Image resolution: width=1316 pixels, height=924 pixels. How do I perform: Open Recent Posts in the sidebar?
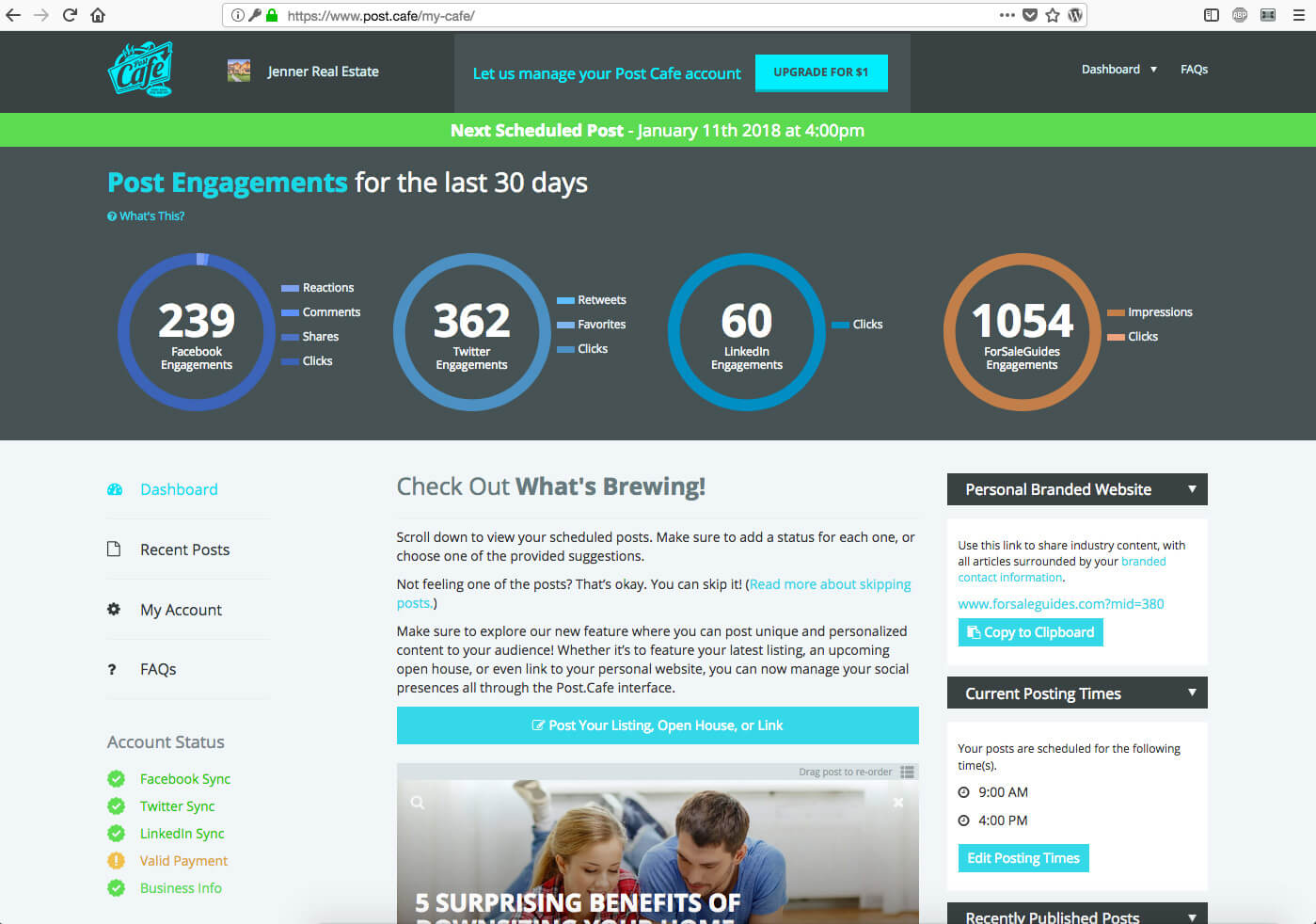(x=184, y=550)
